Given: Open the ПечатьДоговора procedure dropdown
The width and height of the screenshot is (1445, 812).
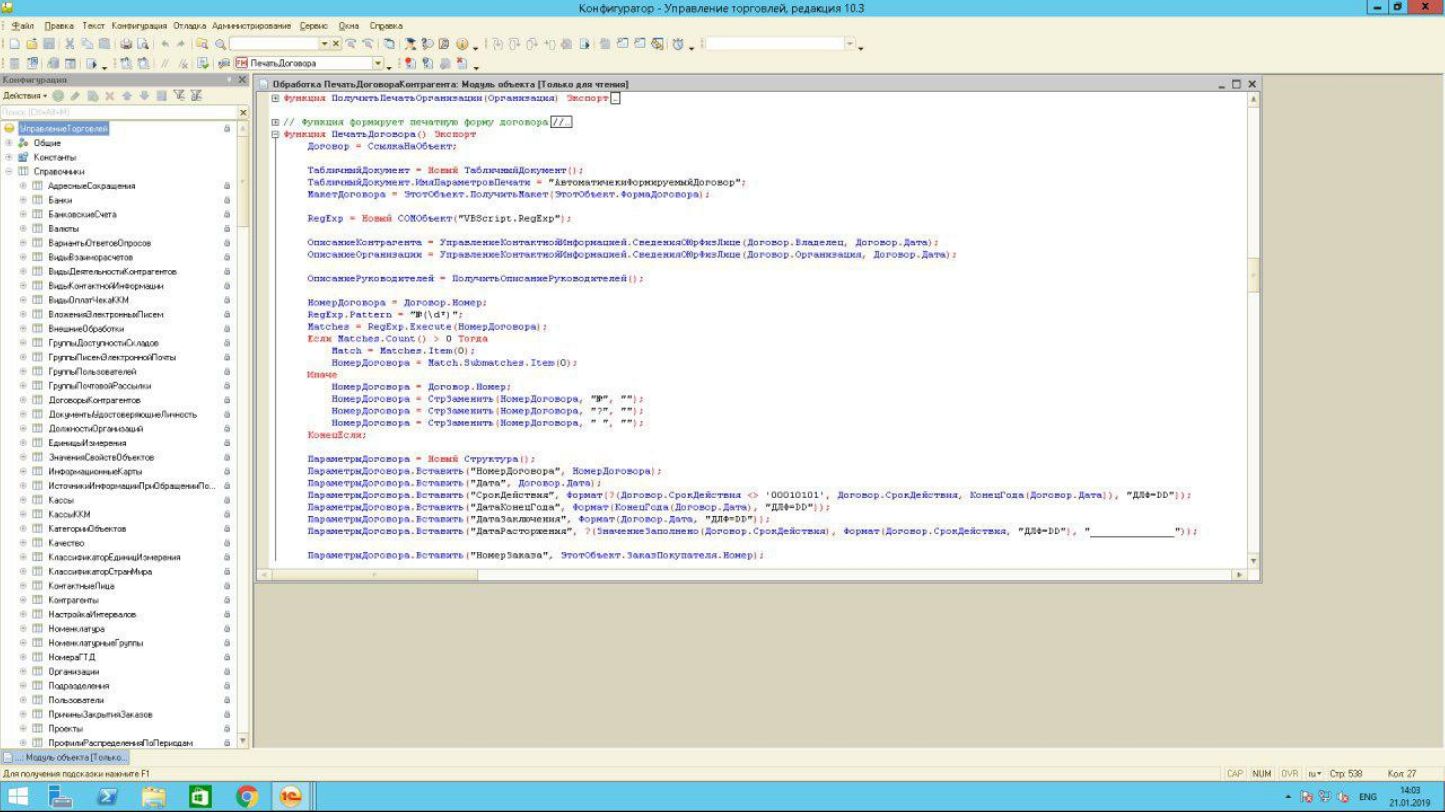Looking at the screenshot, I should (x=377, y=63).
